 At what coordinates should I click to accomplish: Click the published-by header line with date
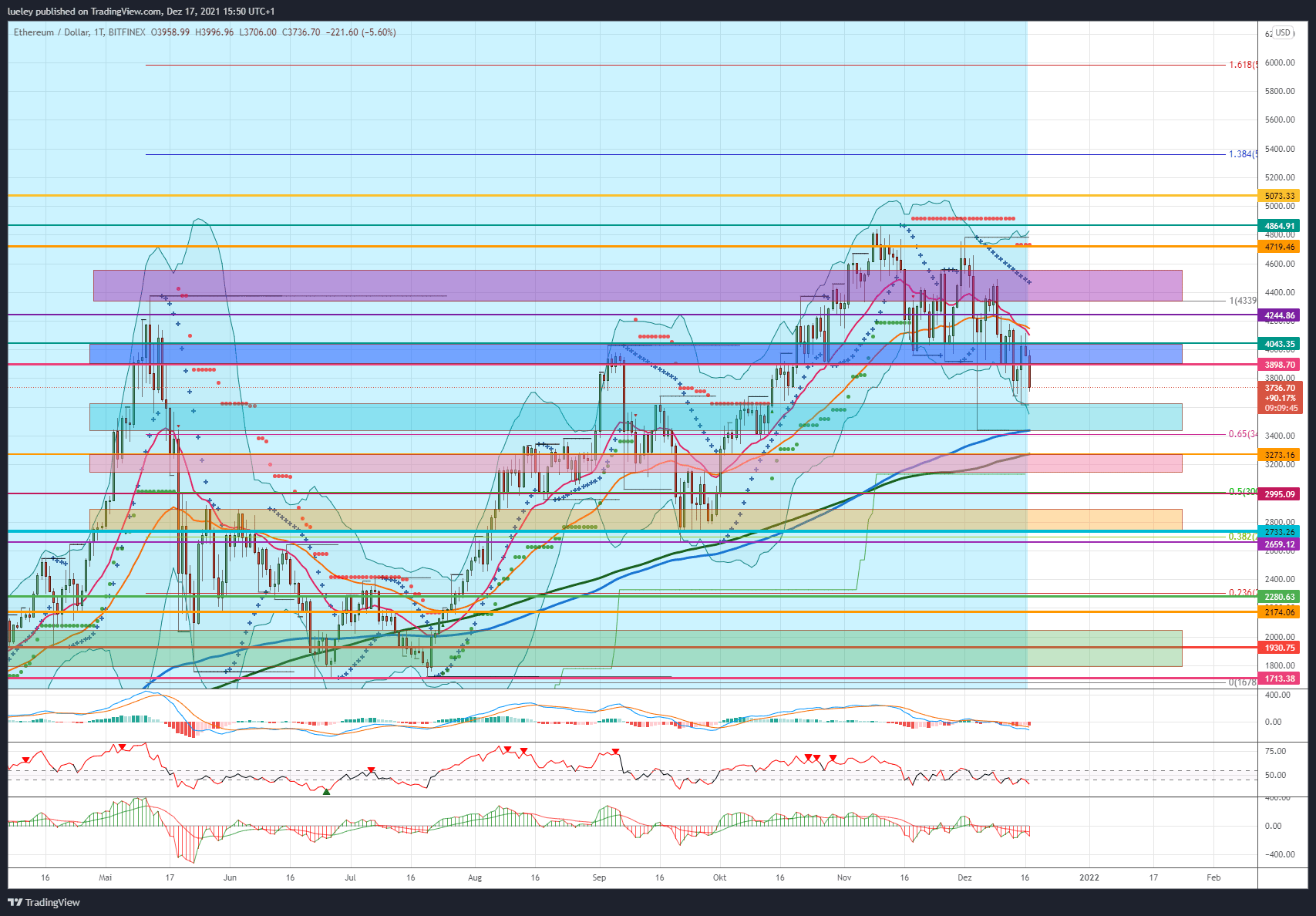(x=141, y=12)
